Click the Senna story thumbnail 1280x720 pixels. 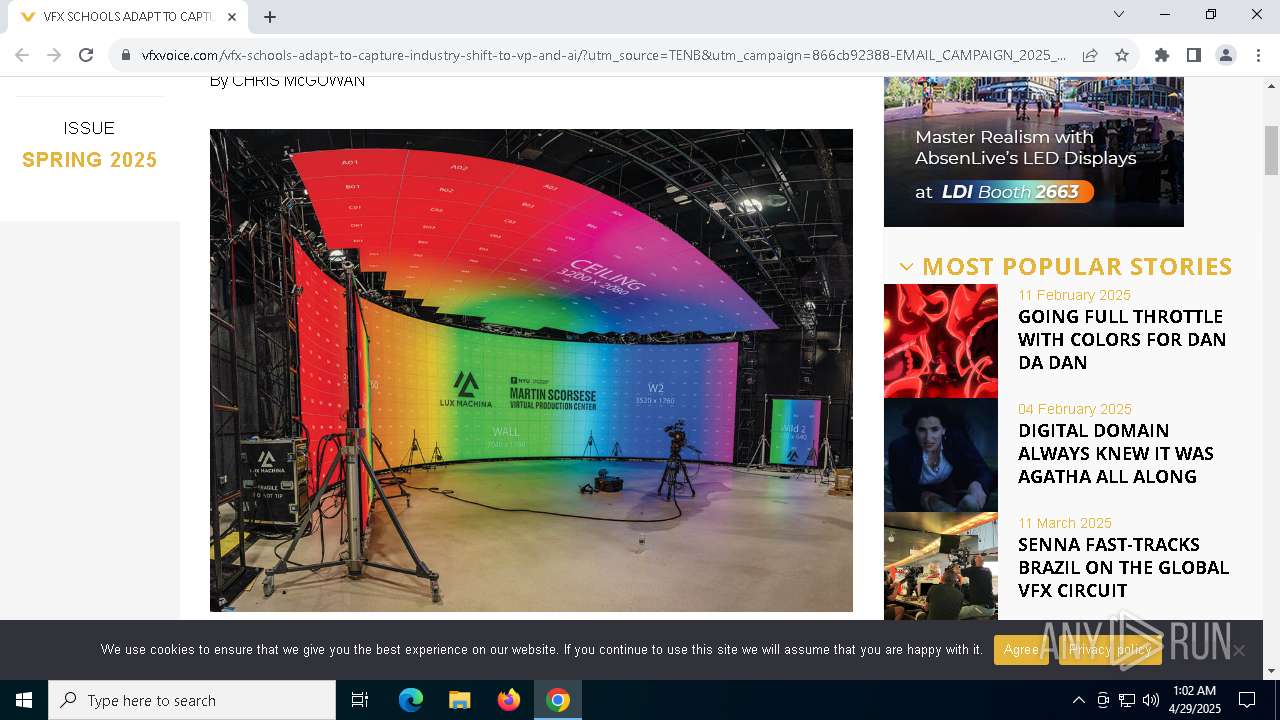coord(941,566)
